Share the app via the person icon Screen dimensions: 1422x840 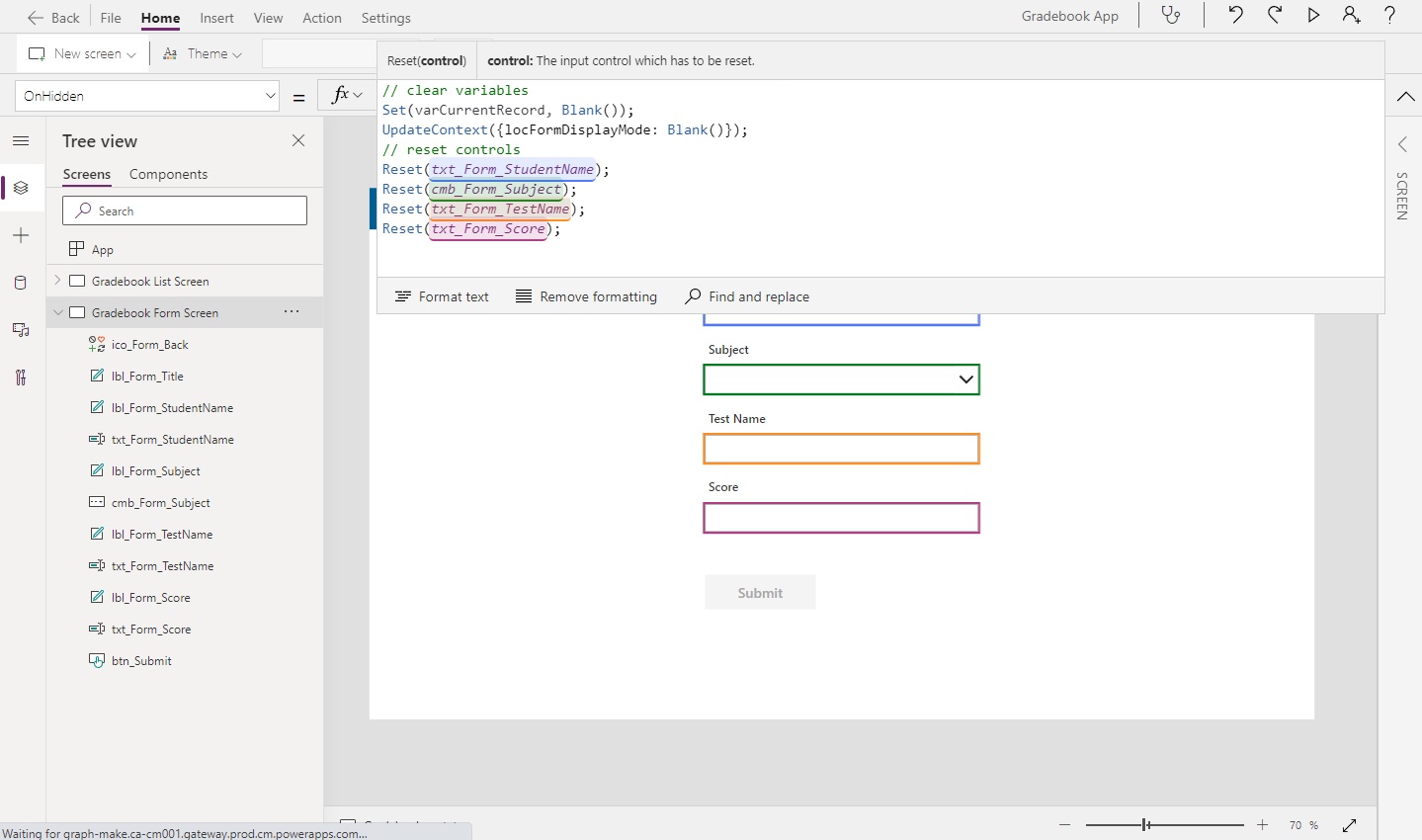point(1352,16)
